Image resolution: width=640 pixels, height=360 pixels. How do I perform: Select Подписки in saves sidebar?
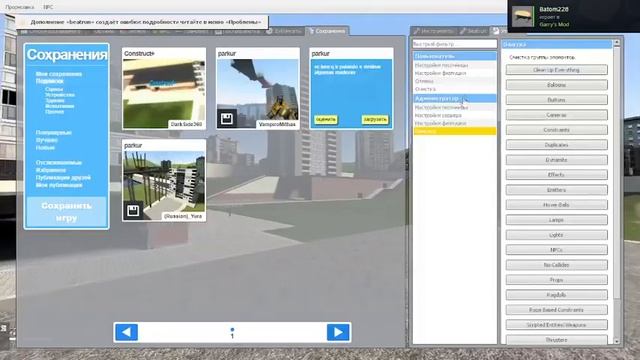click(x=49, y=81)
